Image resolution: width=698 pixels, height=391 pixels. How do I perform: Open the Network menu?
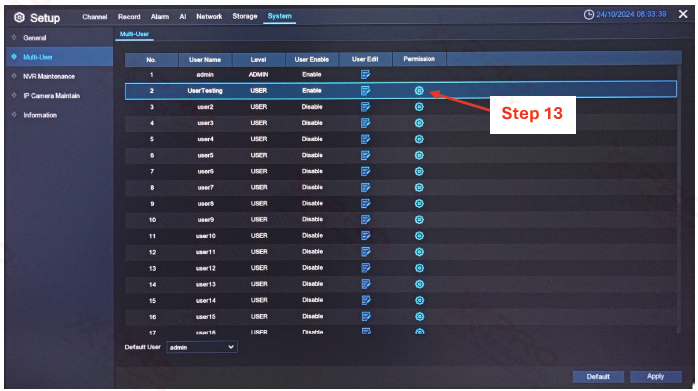tap(209, 16)
